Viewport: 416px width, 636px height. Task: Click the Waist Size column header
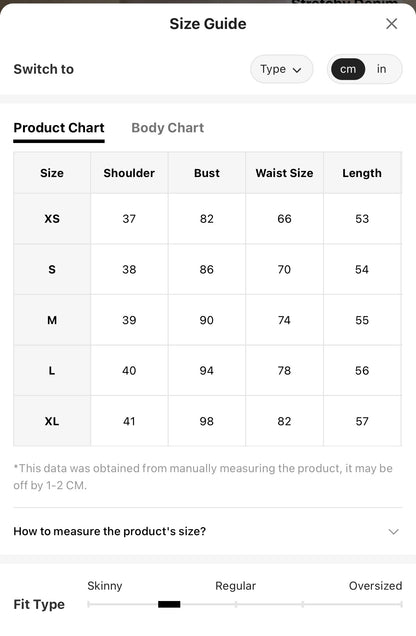(284, 173)
